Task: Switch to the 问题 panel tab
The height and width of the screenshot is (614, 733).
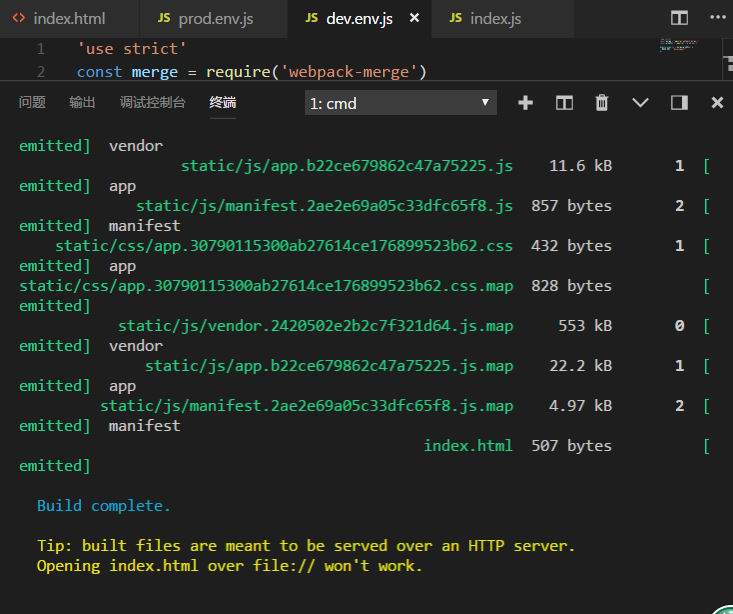Action: [x=32, y=102]
